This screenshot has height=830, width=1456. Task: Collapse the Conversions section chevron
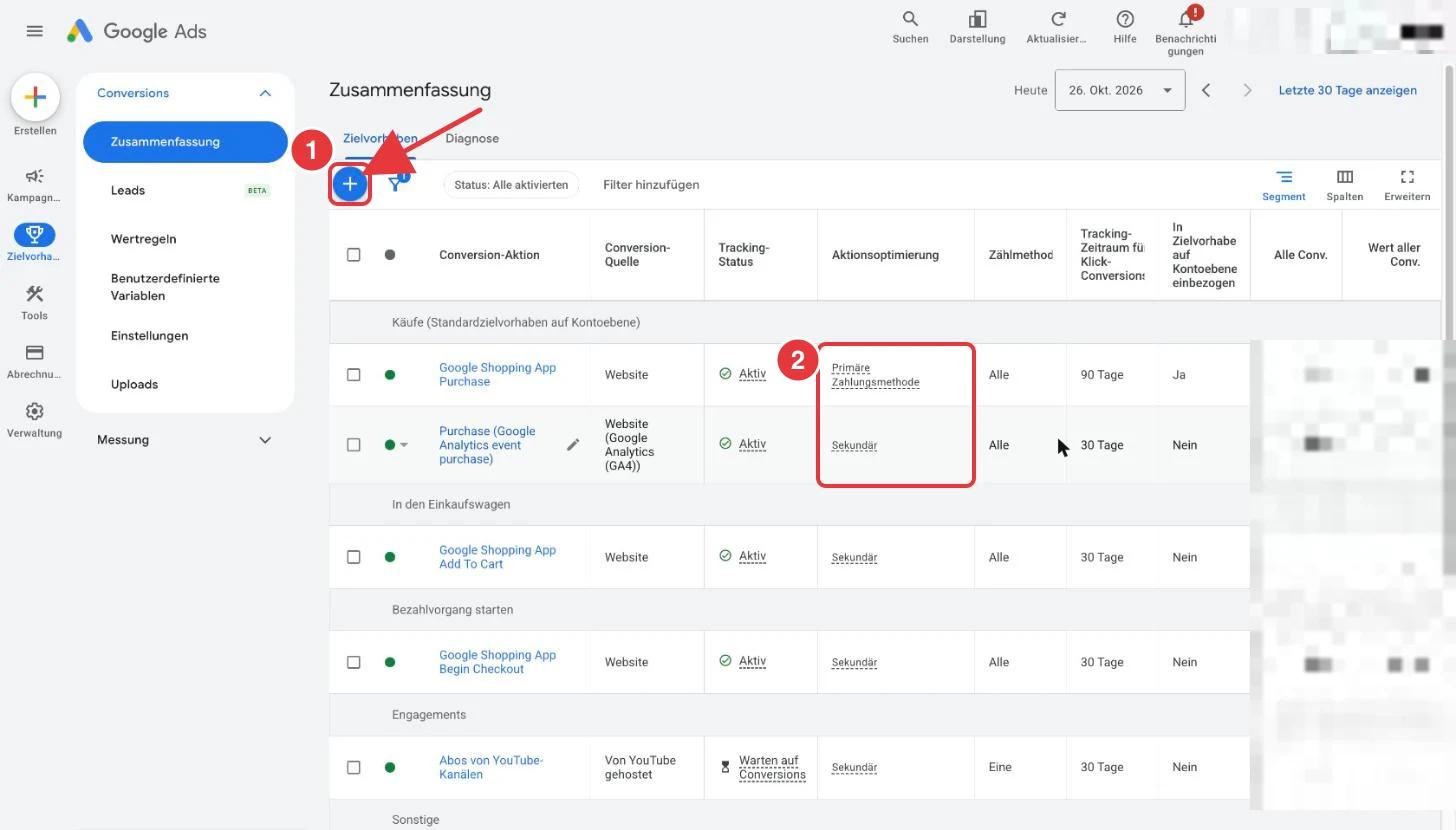coord(265,93)
